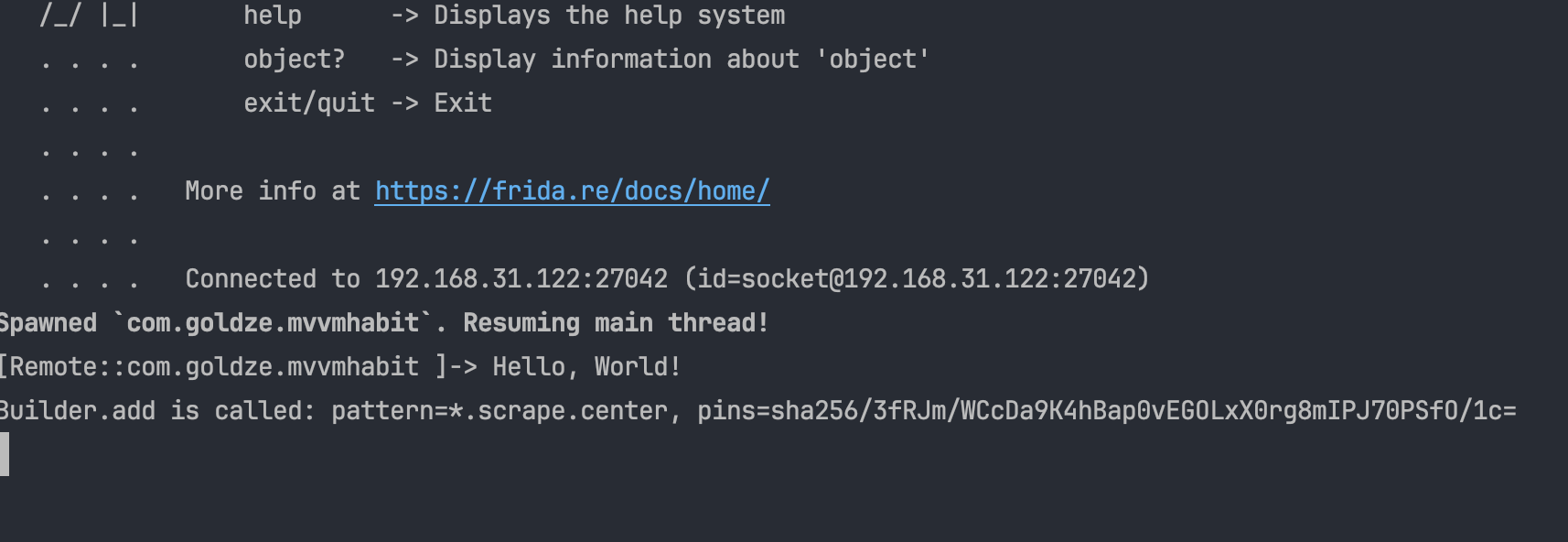Viewport: 1568px width, 542px height.
Task: Click the 'pins=sha256/' certificate hash text
Action: point(1106,410)
